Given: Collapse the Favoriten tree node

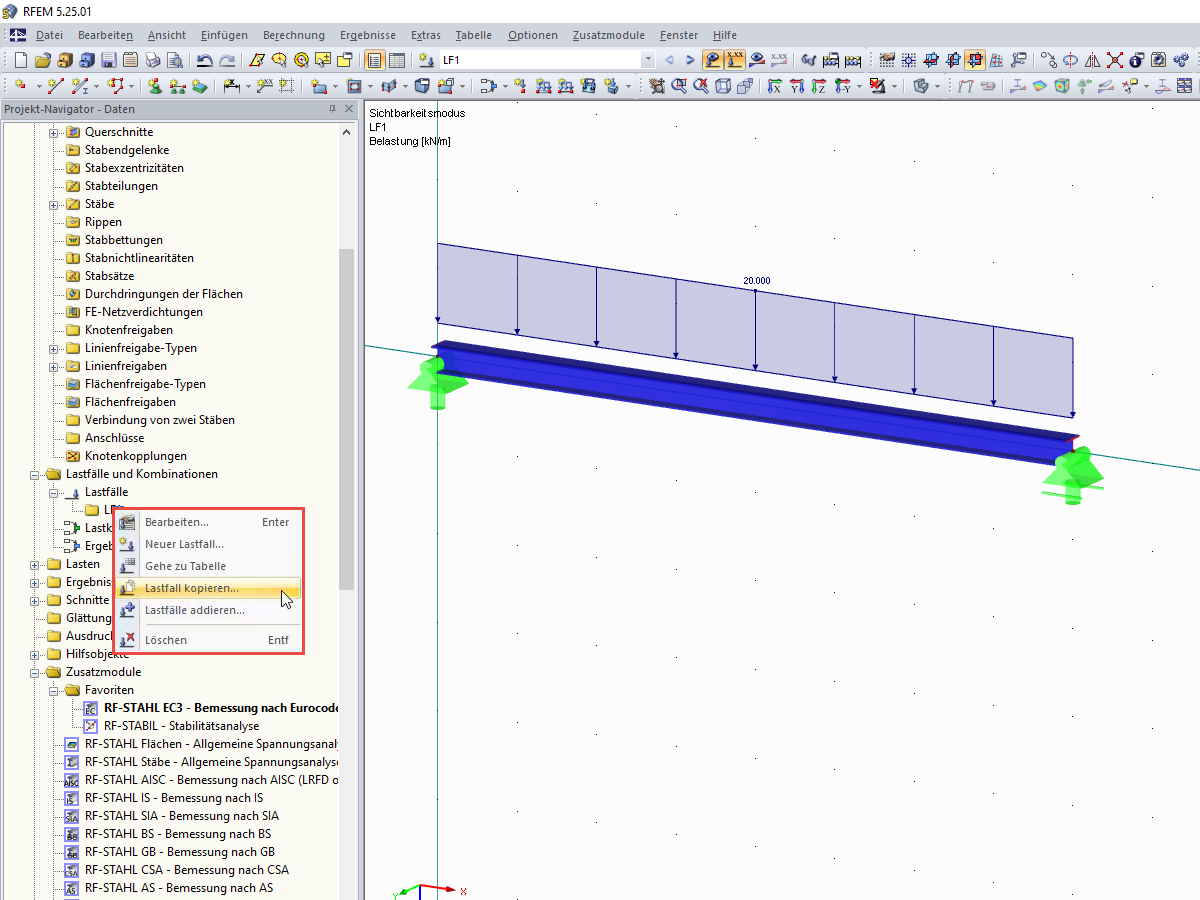Looking at the screenshot, I should [55, 690].
